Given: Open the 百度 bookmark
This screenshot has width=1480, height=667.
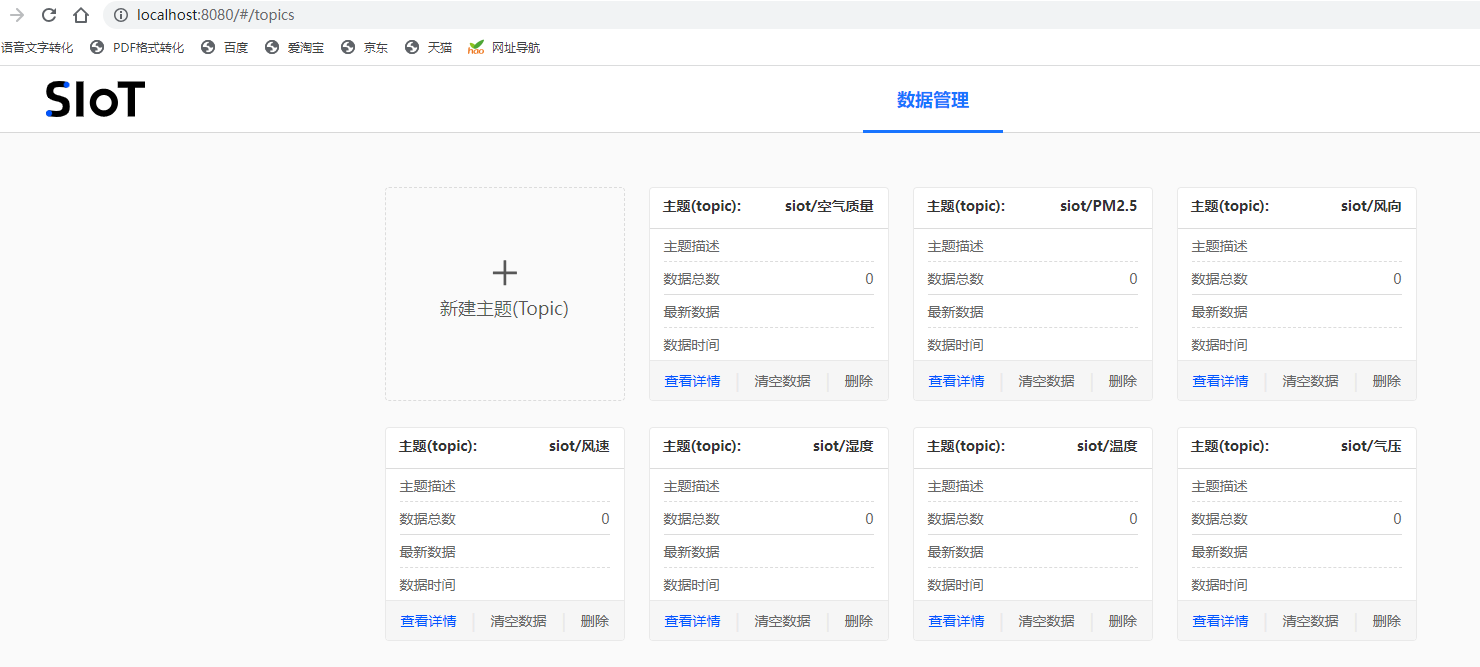Looking at the screenshot, I should point(225,47).
